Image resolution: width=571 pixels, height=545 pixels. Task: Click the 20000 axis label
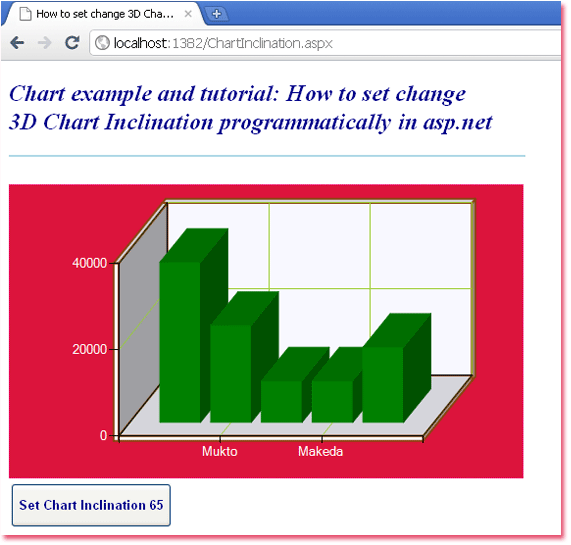tap(89, 349)
